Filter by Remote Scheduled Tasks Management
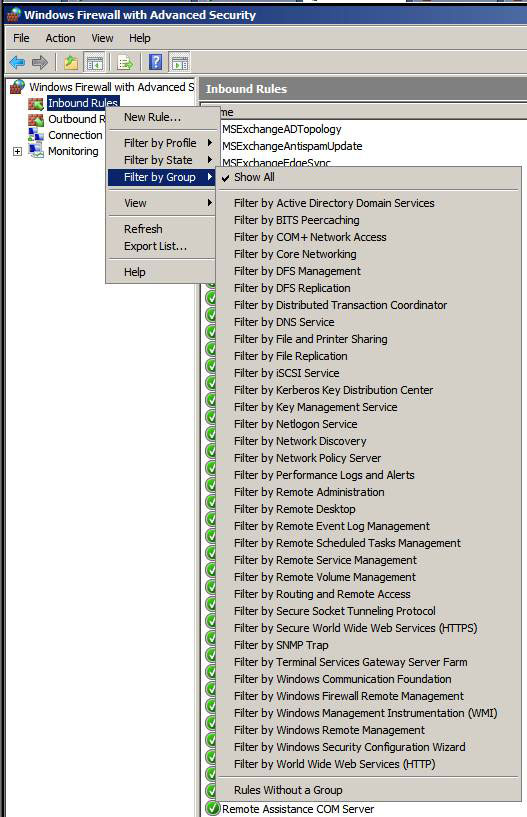The height and width of the screenshot is (817, 527). point(369,543)
